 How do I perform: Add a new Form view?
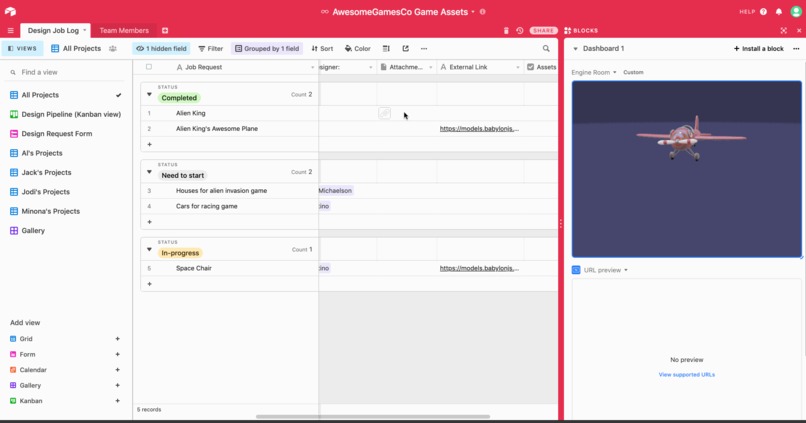[117, 354]
